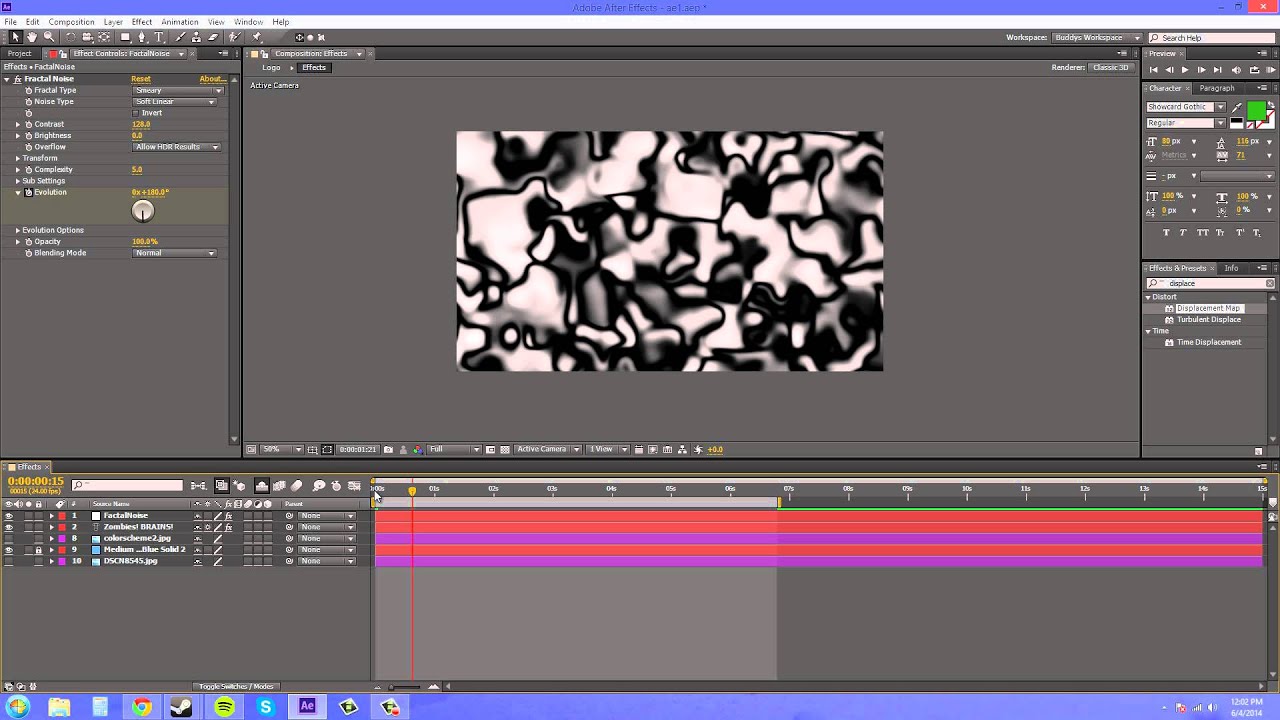Select the Rotation tool
Viewport: 1280px width, 720px height.
70,38
